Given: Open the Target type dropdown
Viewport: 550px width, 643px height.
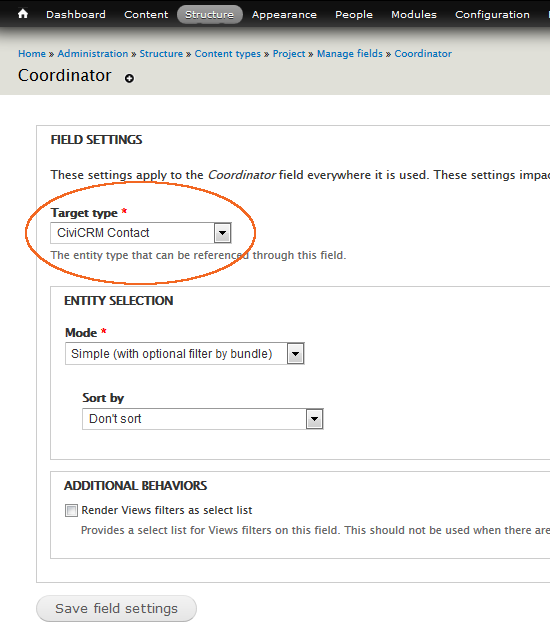Looking at the screenshot, I should 141,233.
